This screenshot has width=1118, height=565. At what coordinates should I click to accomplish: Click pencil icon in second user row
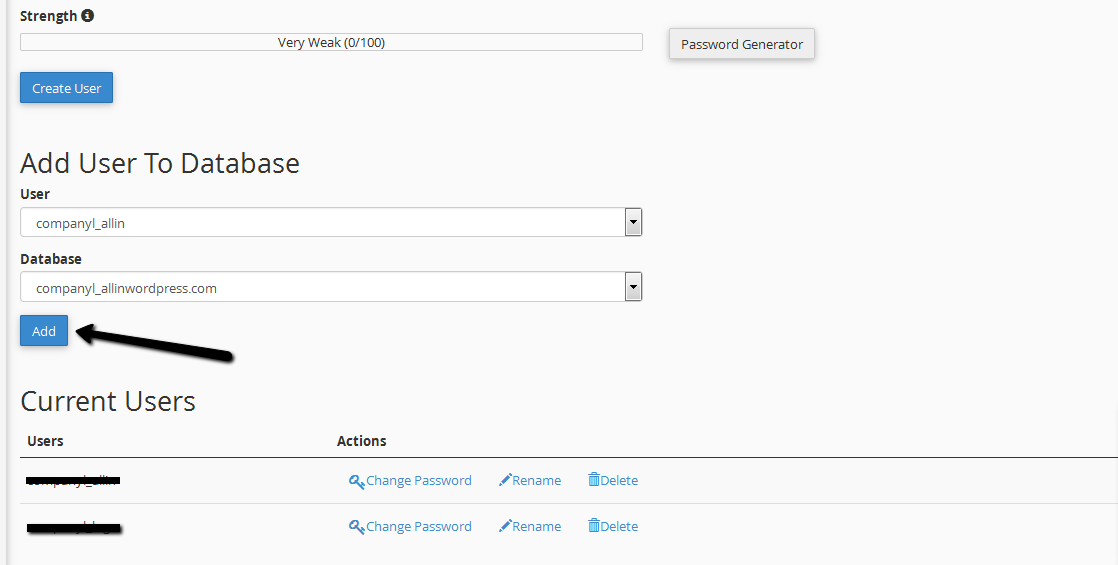click(x=505, y=526)
